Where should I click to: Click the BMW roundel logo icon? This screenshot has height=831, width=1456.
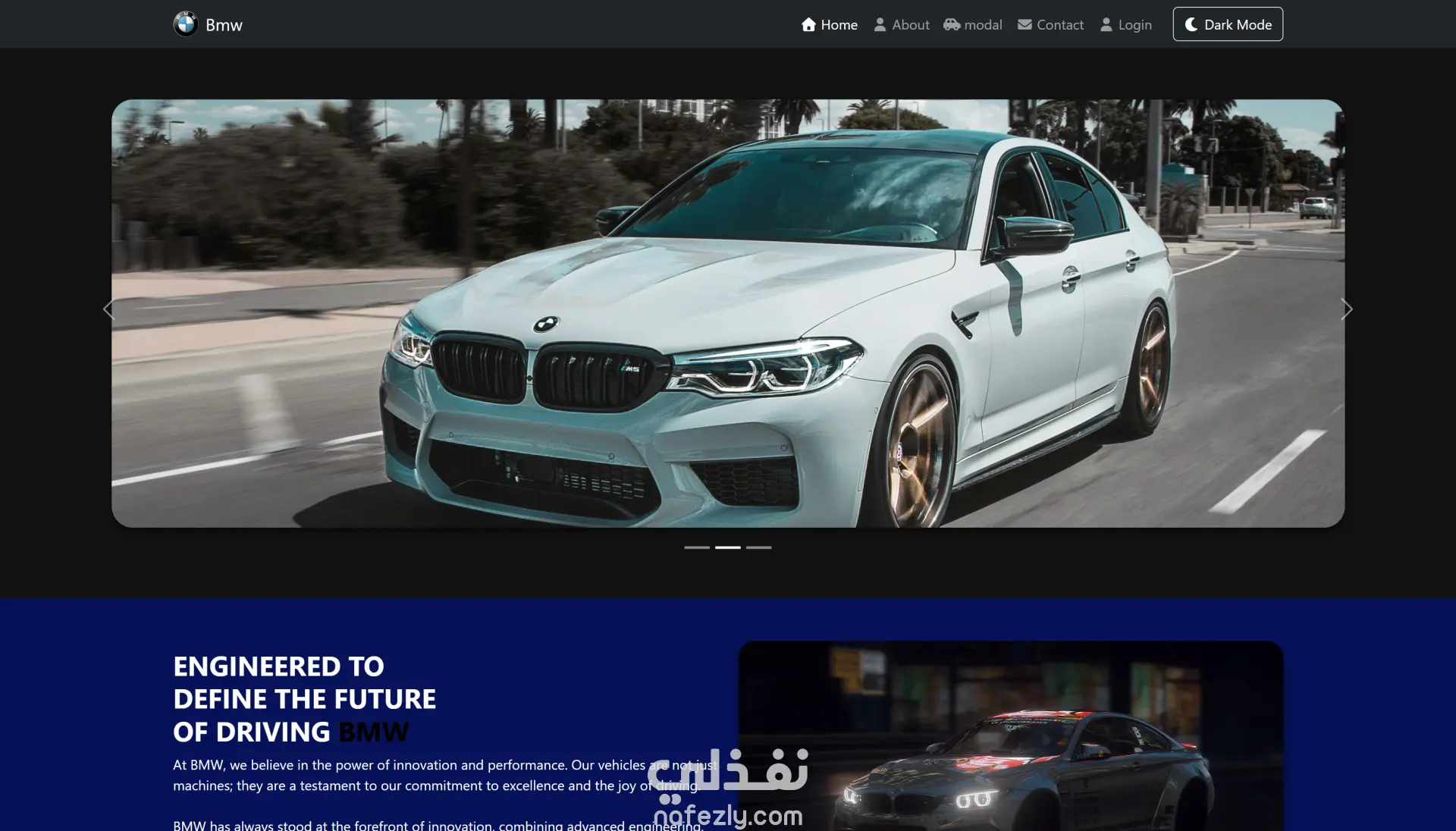[x=185, y=24]
